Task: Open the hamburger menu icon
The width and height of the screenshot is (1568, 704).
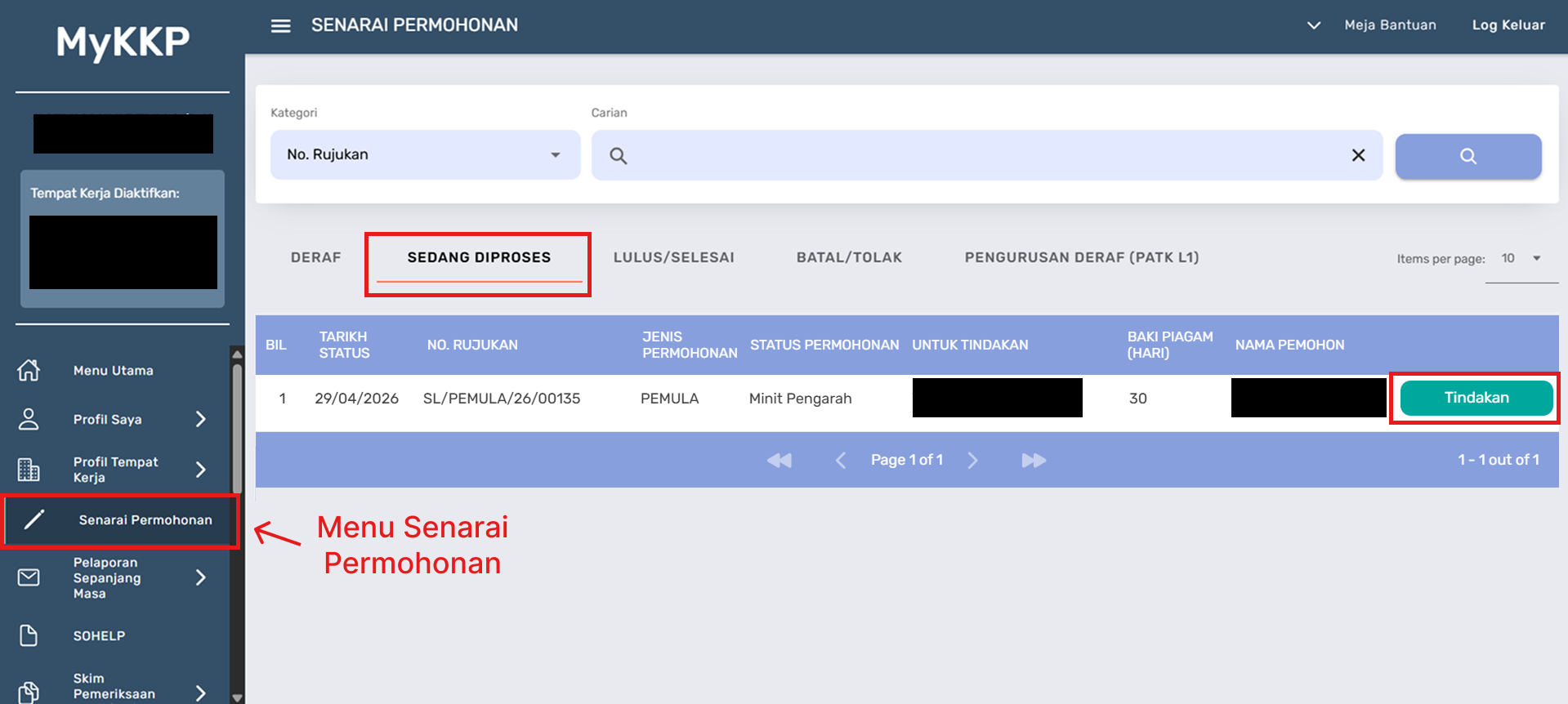Action: point(280,26)
